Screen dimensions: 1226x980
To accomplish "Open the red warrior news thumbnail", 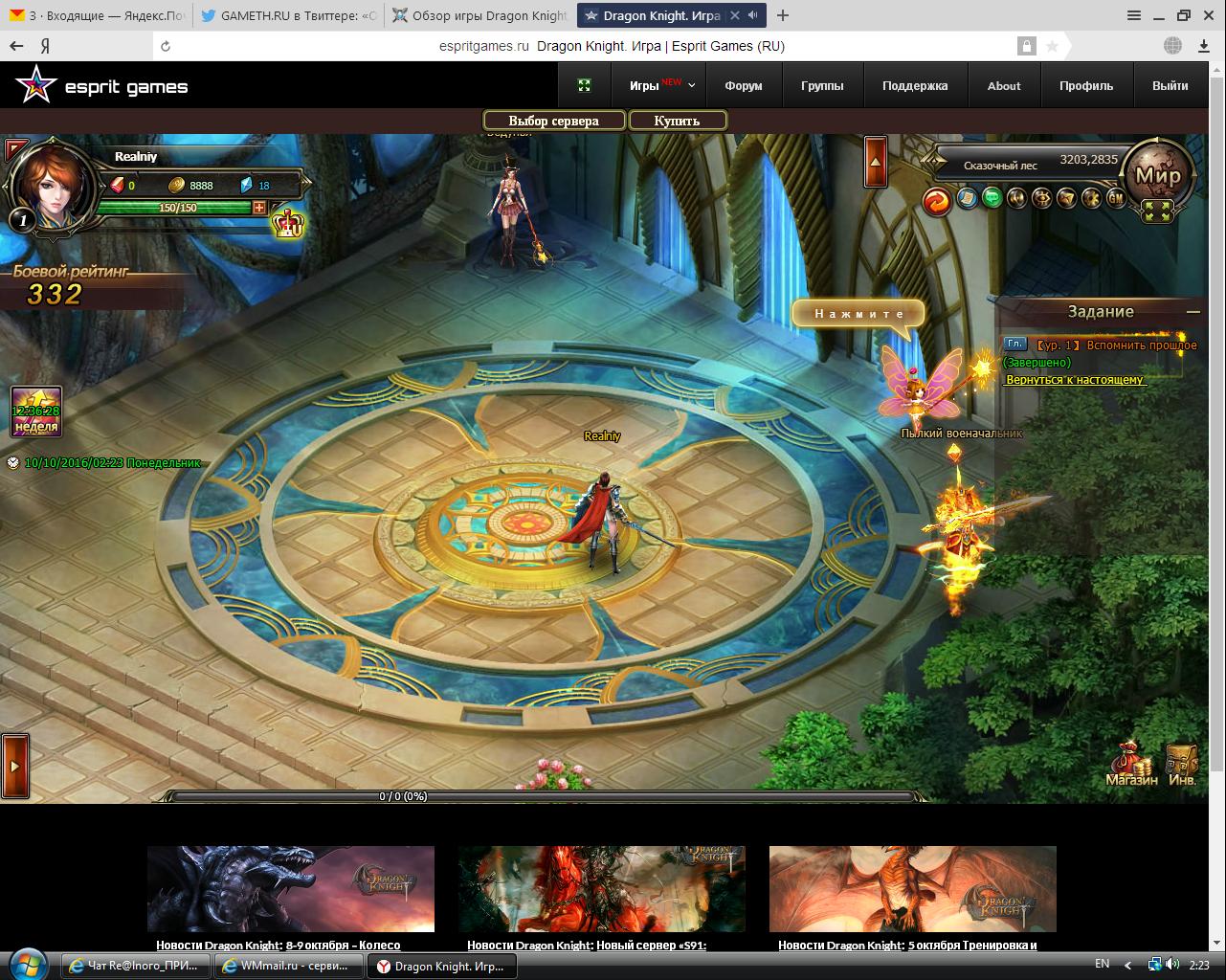I will (x=601, y=889).
